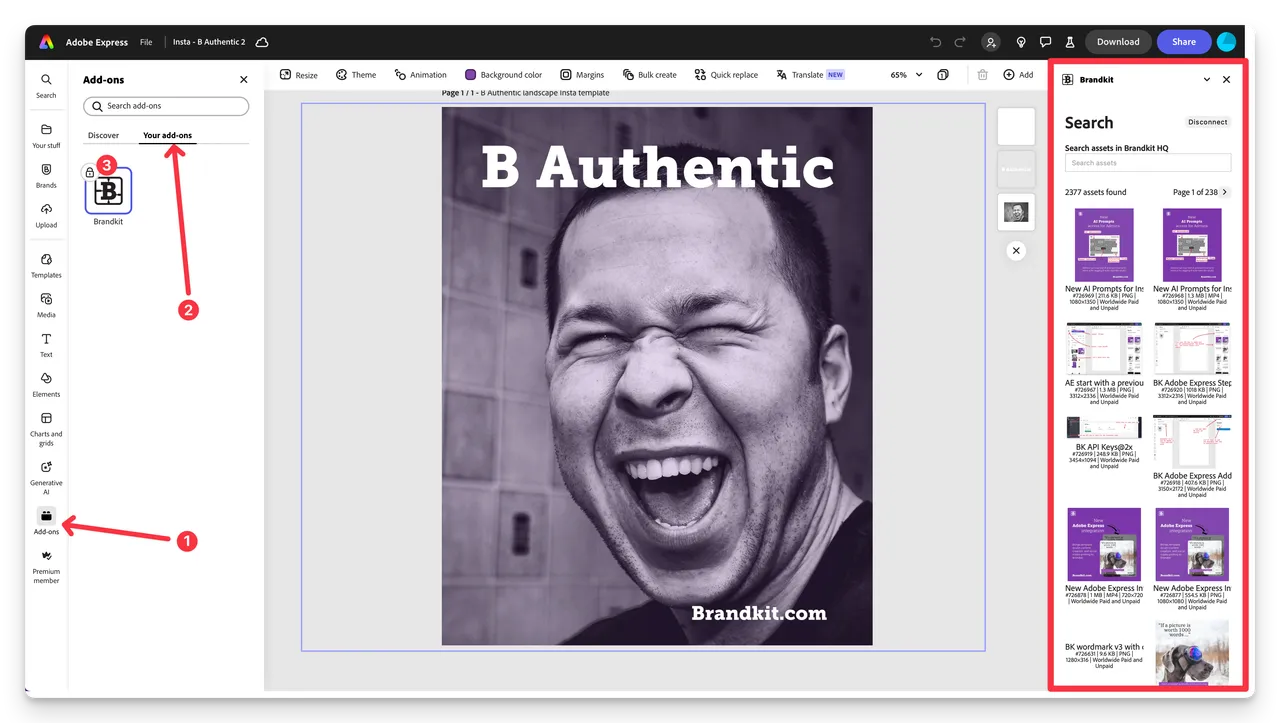
Task: Open the Theme toolbar option
Action: click(356, 75)
